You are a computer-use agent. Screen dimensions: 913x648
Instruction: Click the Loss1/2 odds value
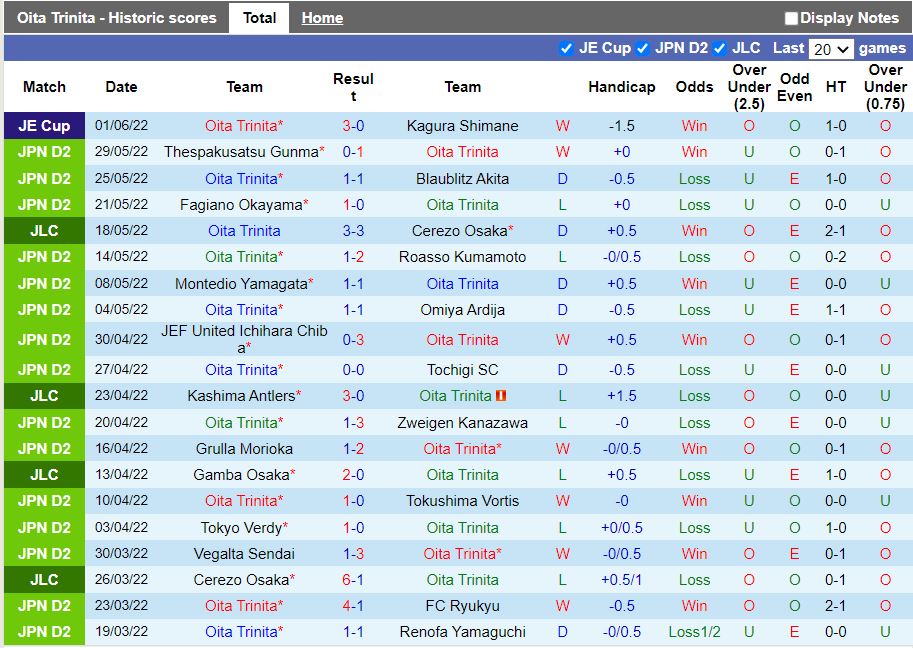[x=694, y=632]
